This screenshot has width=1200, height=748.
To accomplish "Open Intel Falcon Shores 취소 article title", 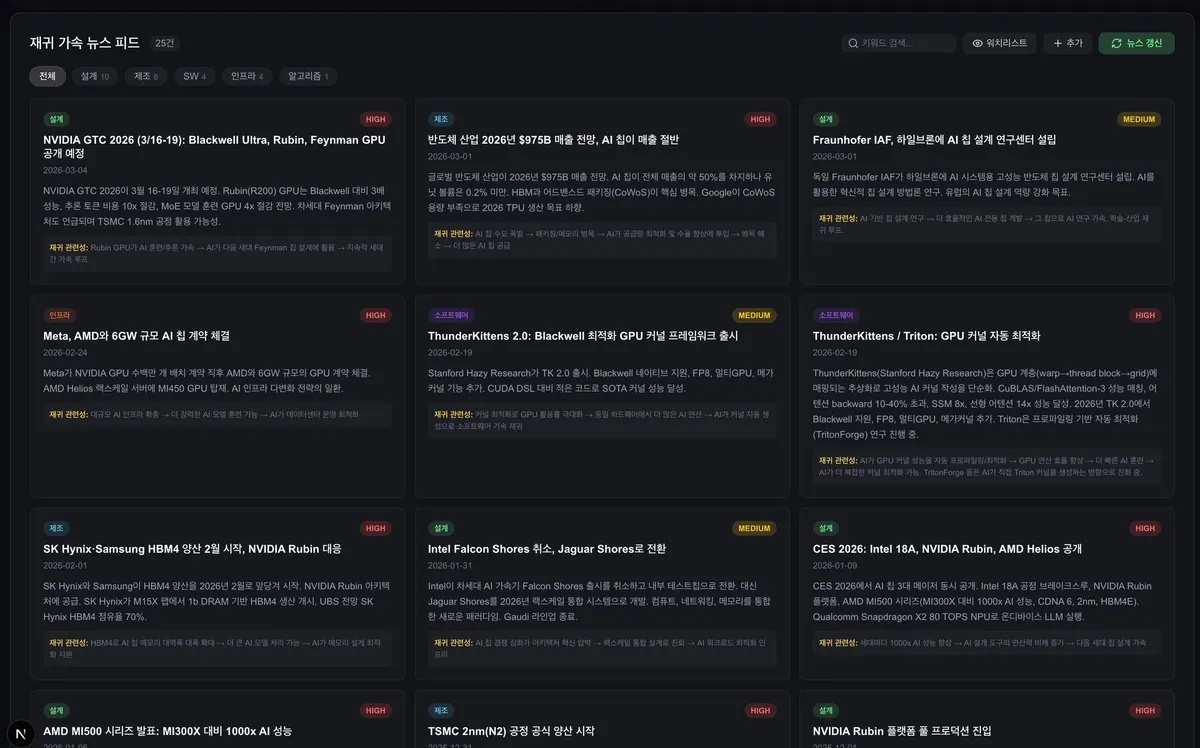I will tap(547, 549).
